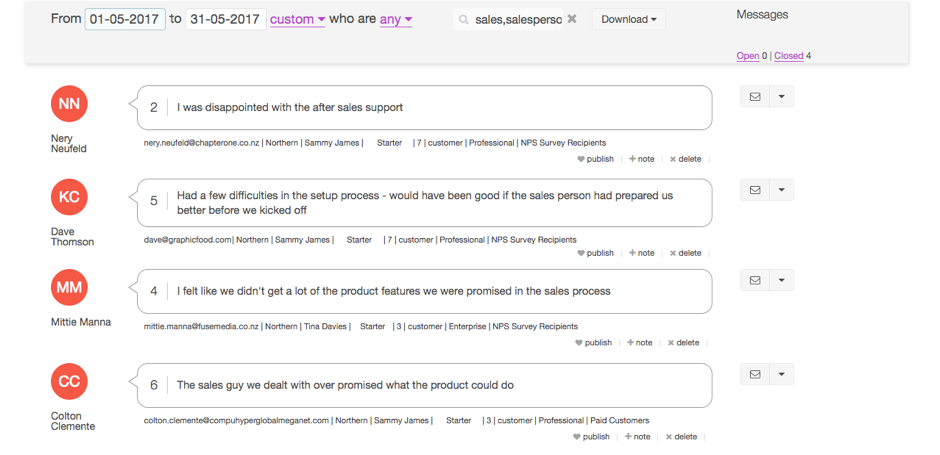Delete Mittie Manna's comment
Viewport: 940px width, 455px height.
[683, 343]
